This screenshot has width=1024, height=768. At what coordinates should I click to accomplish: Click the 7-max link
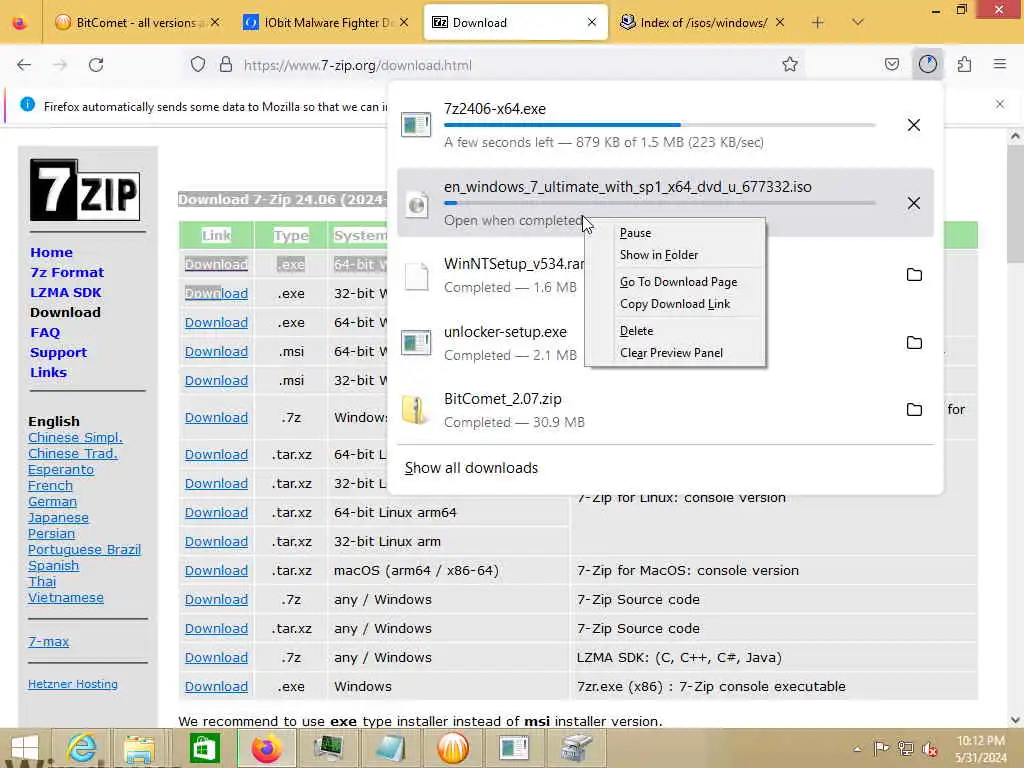[x=48, y=642]
